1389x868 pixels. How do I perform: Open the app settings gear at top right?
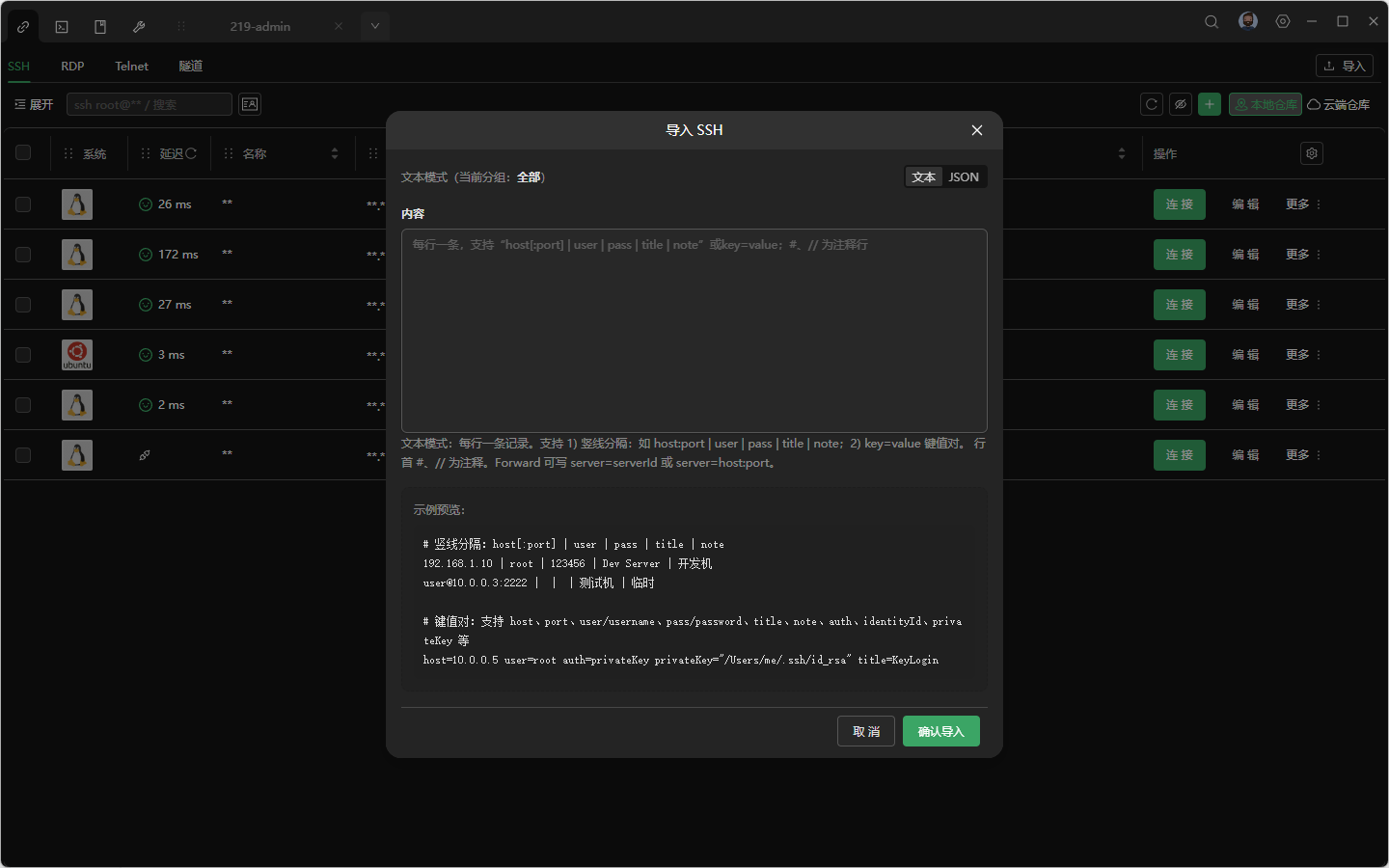[x=1282, y=20]
